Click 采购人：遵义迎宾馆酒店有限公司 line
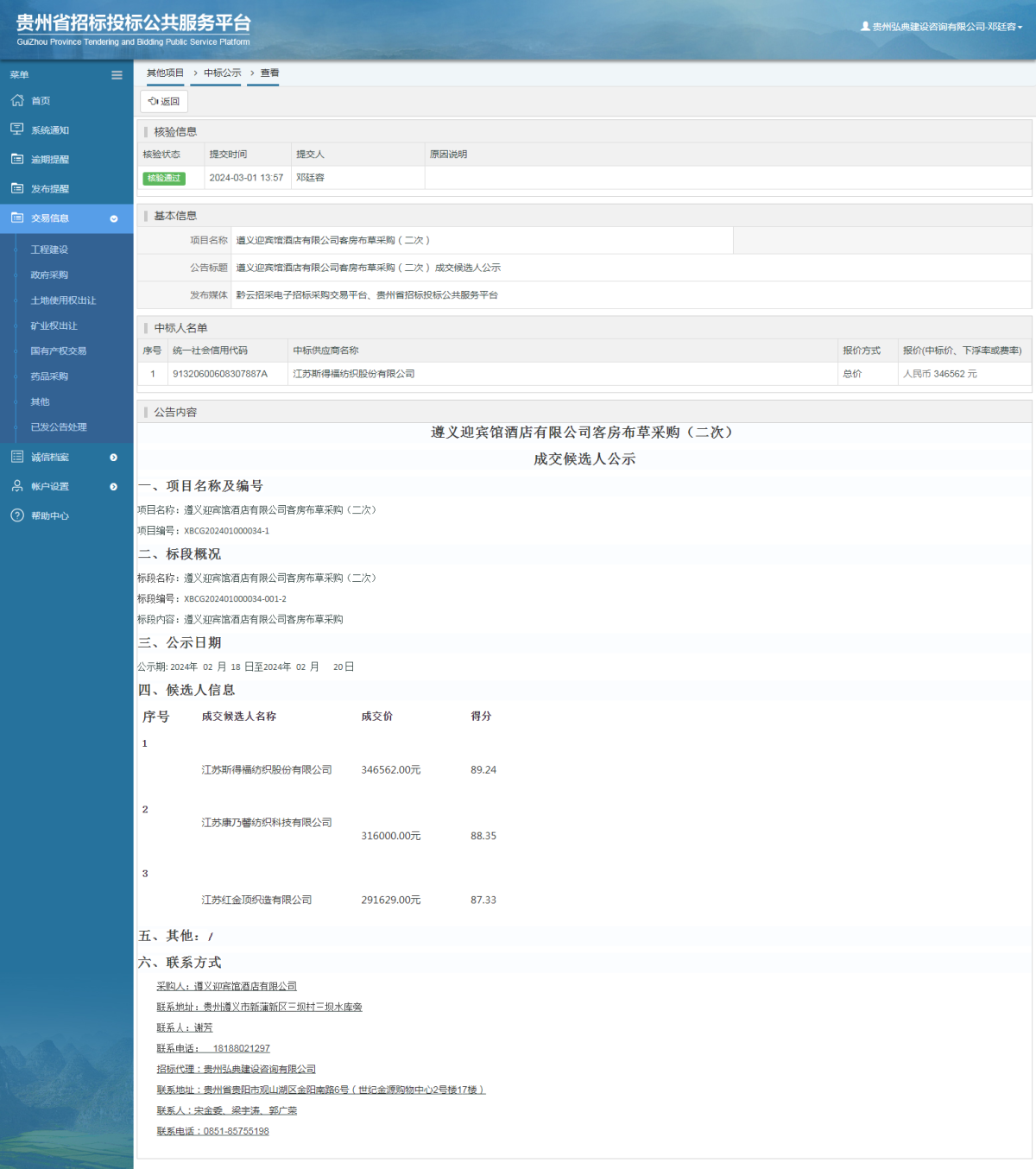 227,986
